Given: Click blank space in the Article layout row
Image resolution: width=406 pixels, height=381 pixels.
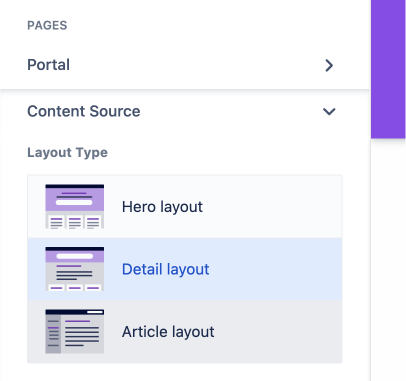Looking at the screenshot, I should (278, 332).
